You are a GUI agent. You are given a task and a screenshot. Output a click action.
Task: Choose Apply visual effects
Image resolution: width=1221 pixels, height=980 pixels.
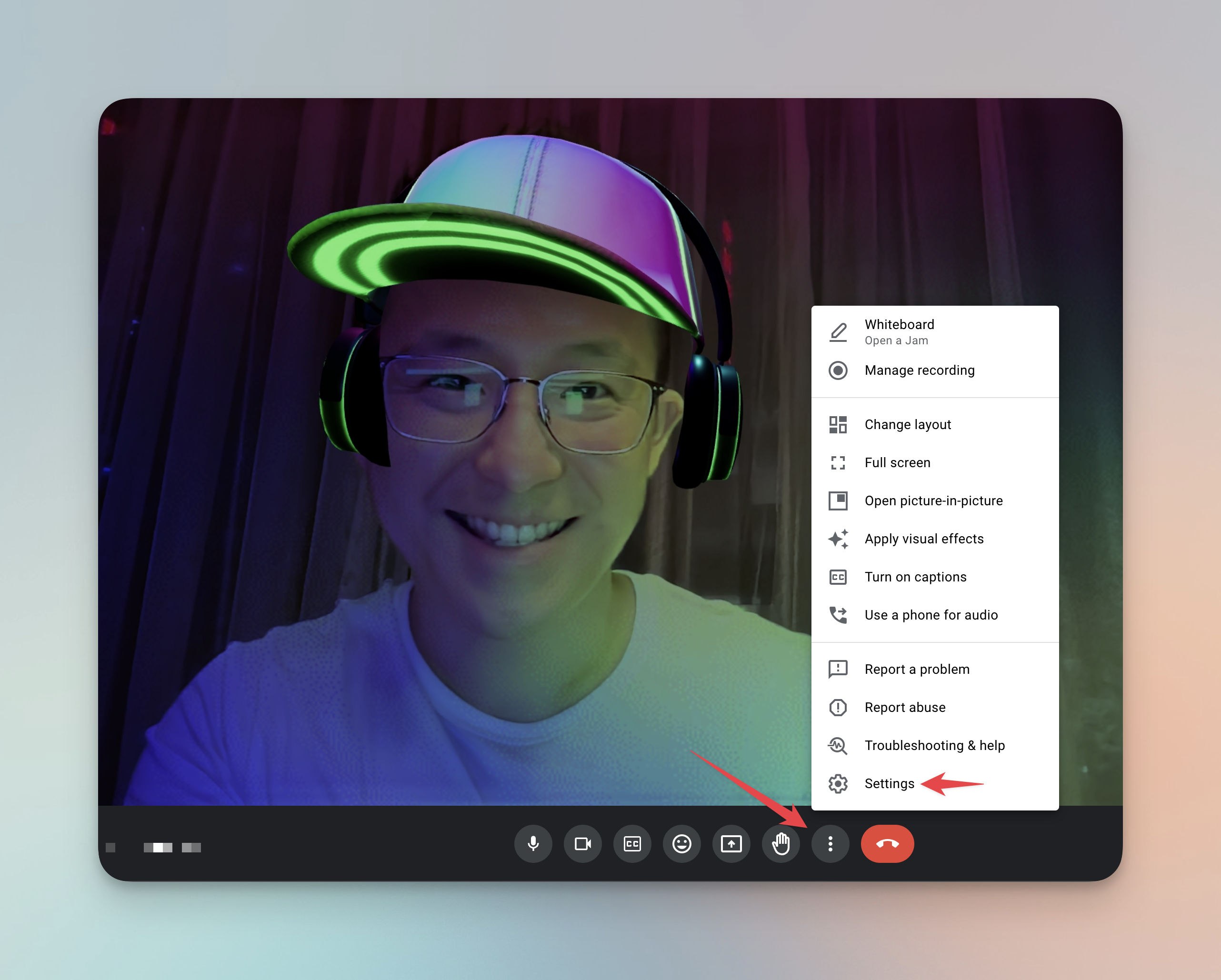[935, 539]
